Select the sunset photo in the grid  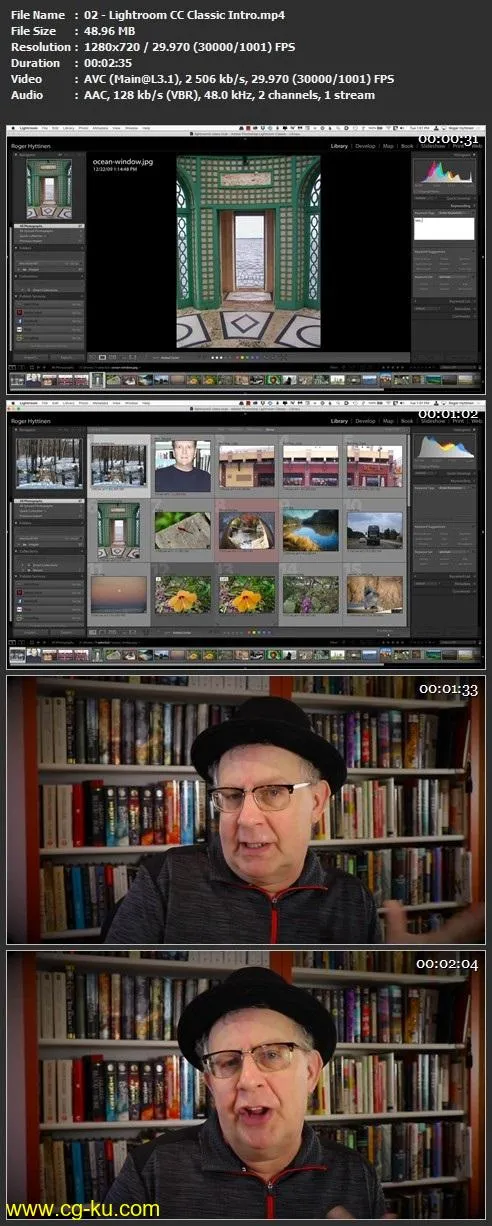(x=119, y=594)
